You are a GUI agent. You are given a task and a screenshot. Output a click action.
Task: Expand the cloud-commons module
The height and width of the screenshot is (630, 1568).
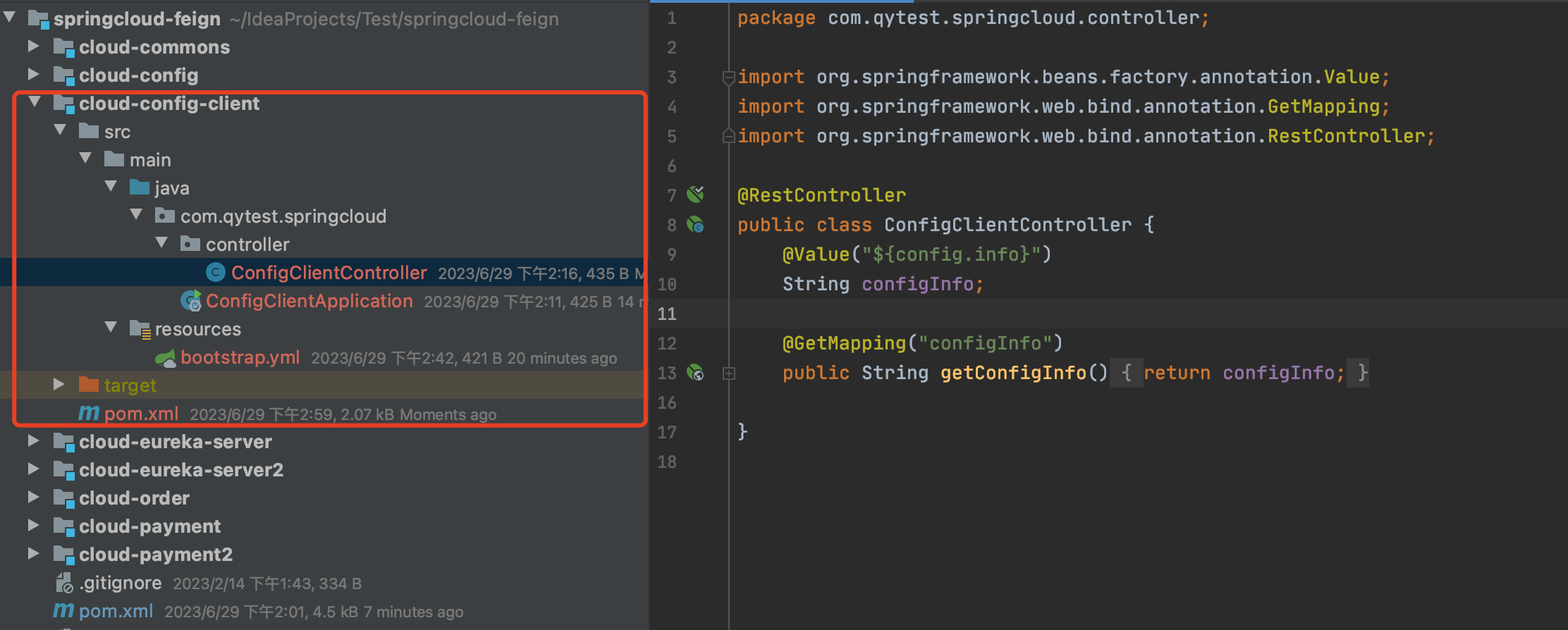(x=33, y=46)
